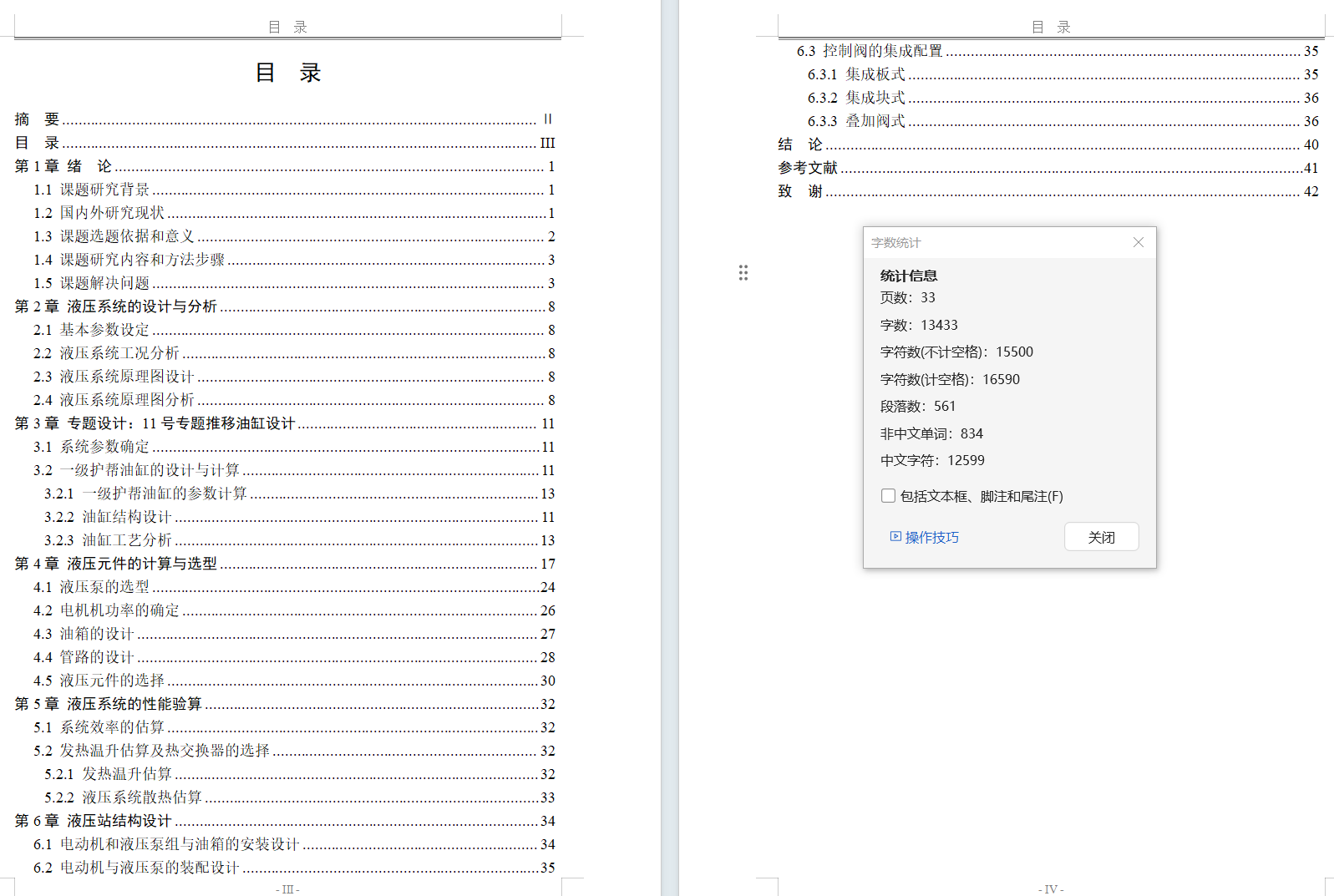This screenshot has width=1334, height=896.
Task: Open 2.4 液压系统原理图分析 entry
Action: pyautogui.click(x=294, y=400)
